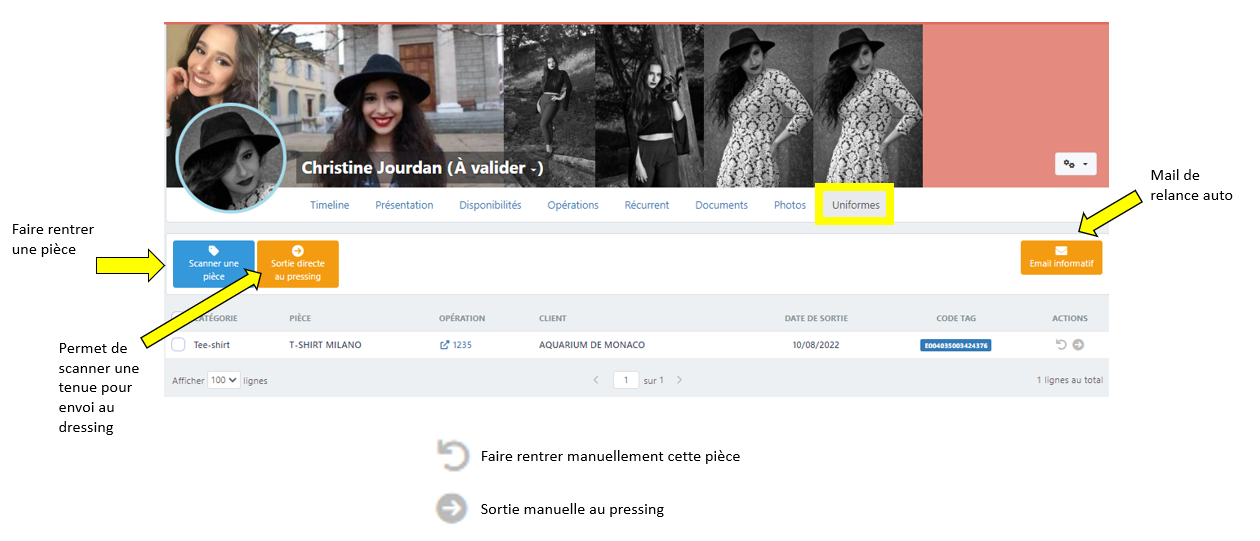Go to next page chevron in pagination

coord(680,380)
